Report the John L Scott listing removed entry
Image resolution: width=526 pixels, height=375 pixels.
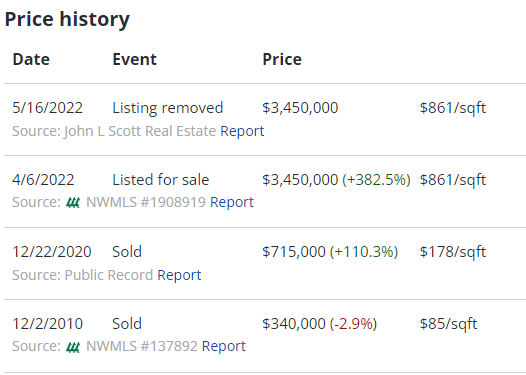242,131
